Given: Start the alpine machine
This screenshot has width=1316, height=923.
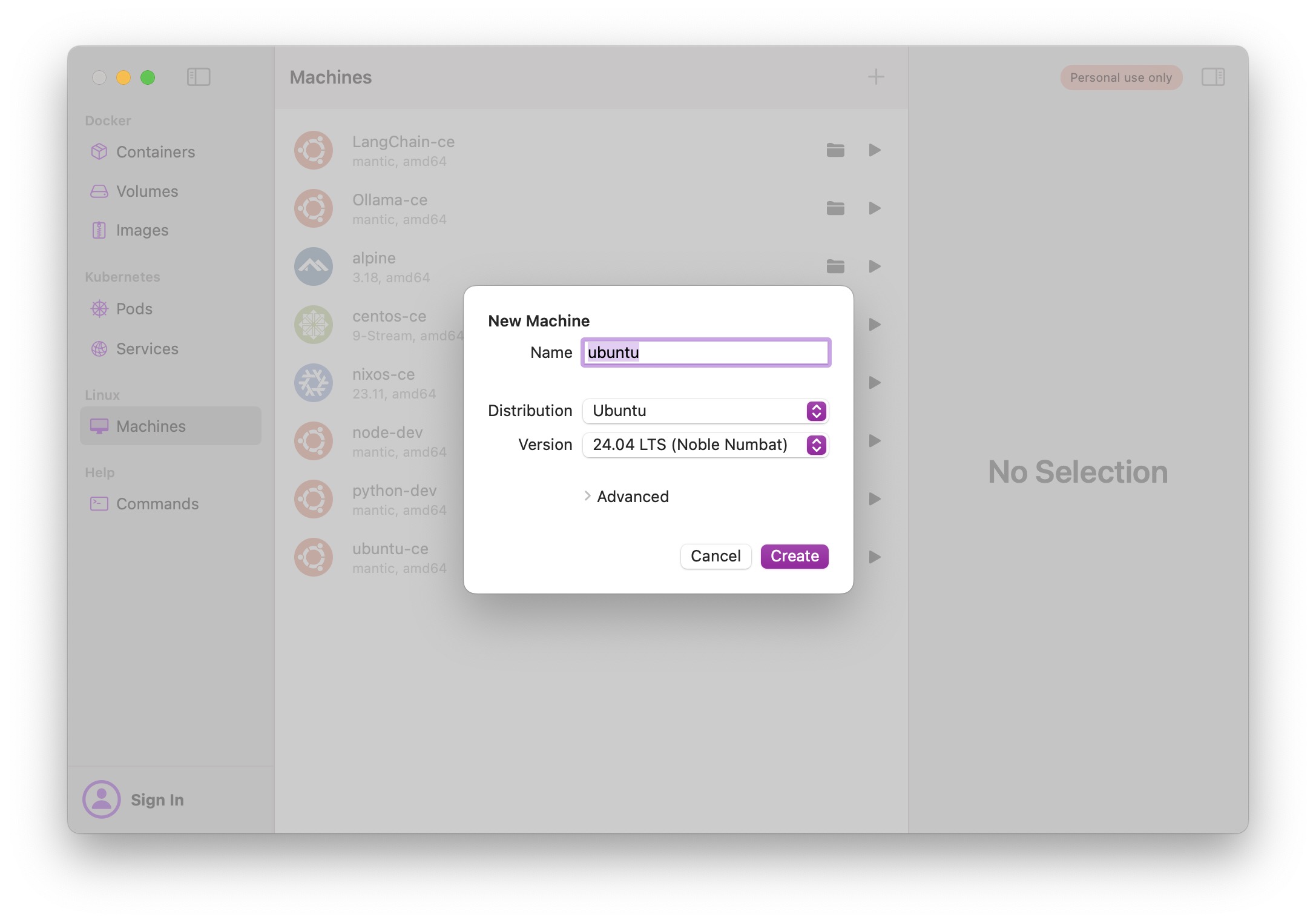Looking at the screenshot, I should tap(875, 266).
